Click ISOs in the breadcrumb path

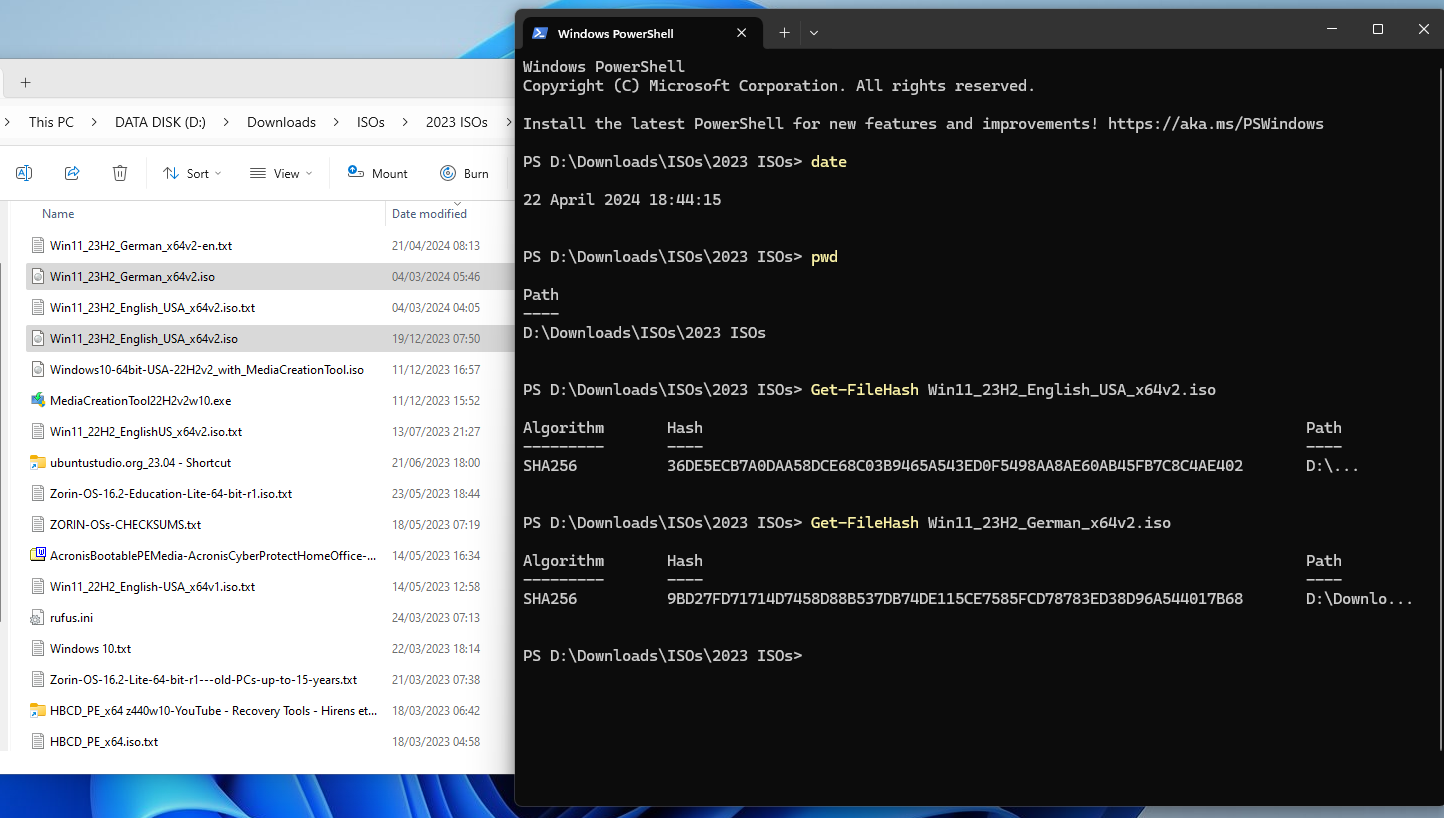tap(371, 122)
